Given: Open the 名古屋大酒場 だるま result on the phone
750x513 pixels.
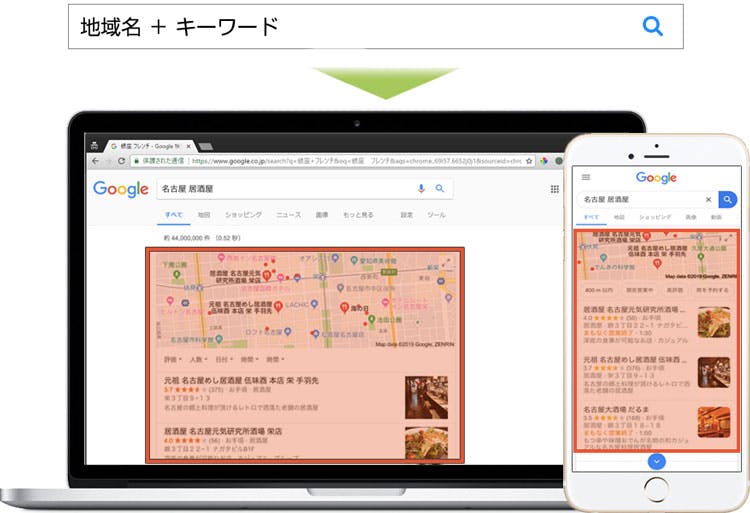Looking at the screenshot, I should (616, 410).
